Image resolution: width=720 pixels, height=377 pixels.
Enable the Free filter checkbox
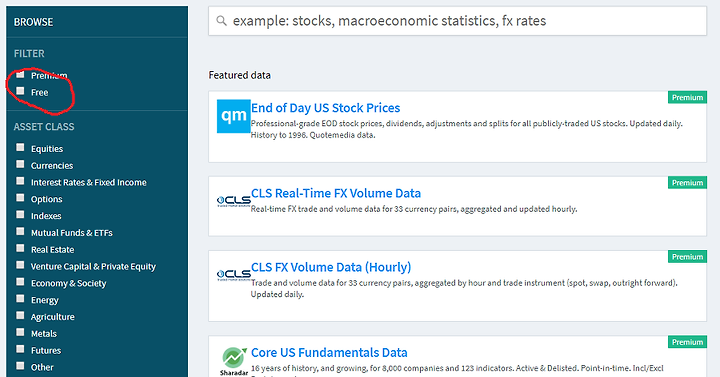[x=20, y=91]
